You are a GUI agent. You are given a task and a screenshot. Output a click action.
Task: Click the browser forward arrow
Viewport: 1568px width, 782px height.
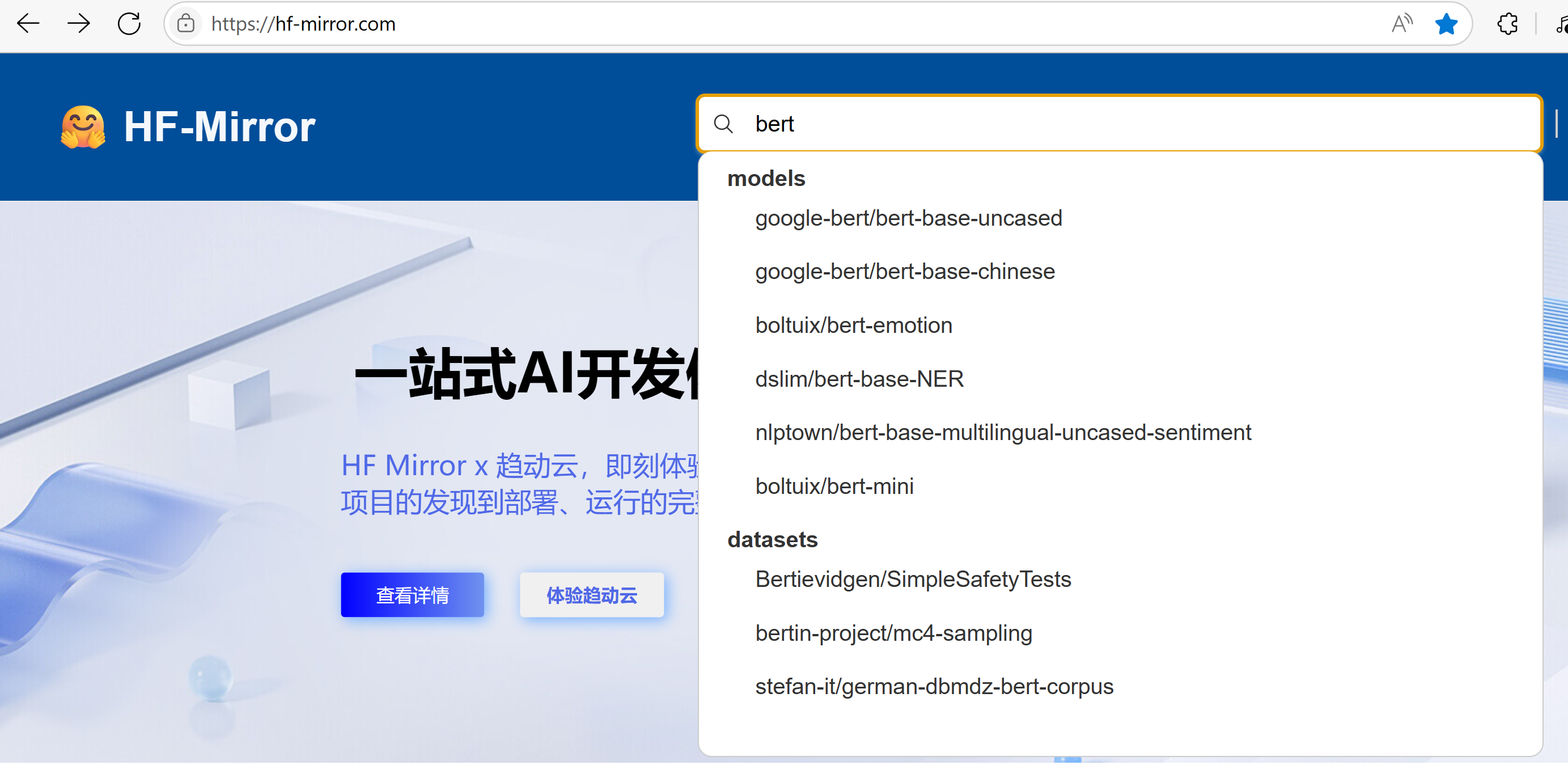79,24
